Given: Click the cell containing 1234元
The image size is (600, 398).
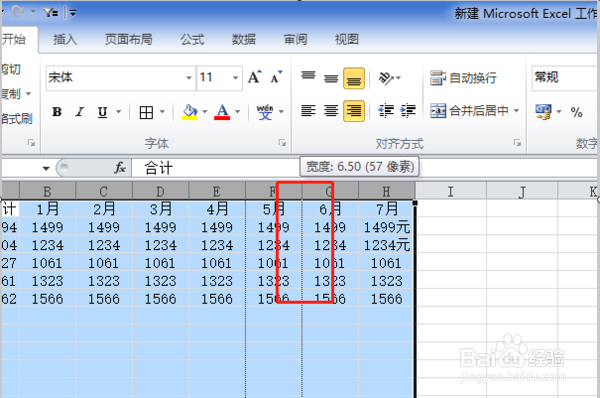Looking at the screenshot, I should [x=386, y=245].
